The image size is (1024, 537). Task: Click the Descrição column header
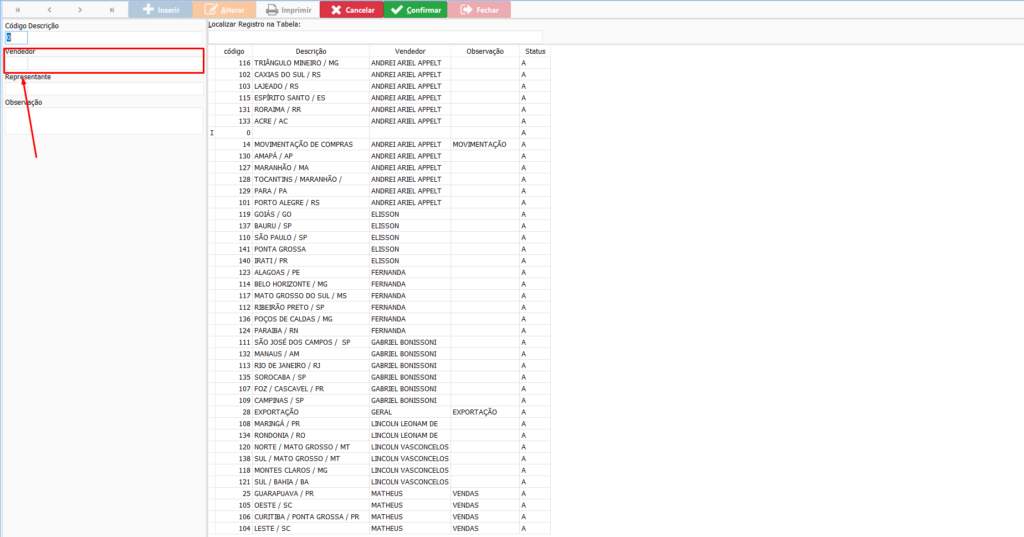tap(311, 50)
